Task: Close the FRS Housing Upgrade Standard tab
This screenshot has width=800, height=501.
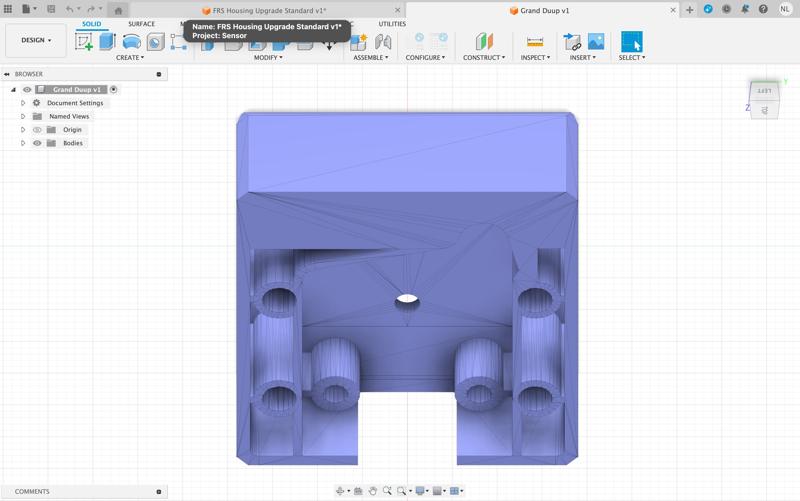Action: pos(397,10)
